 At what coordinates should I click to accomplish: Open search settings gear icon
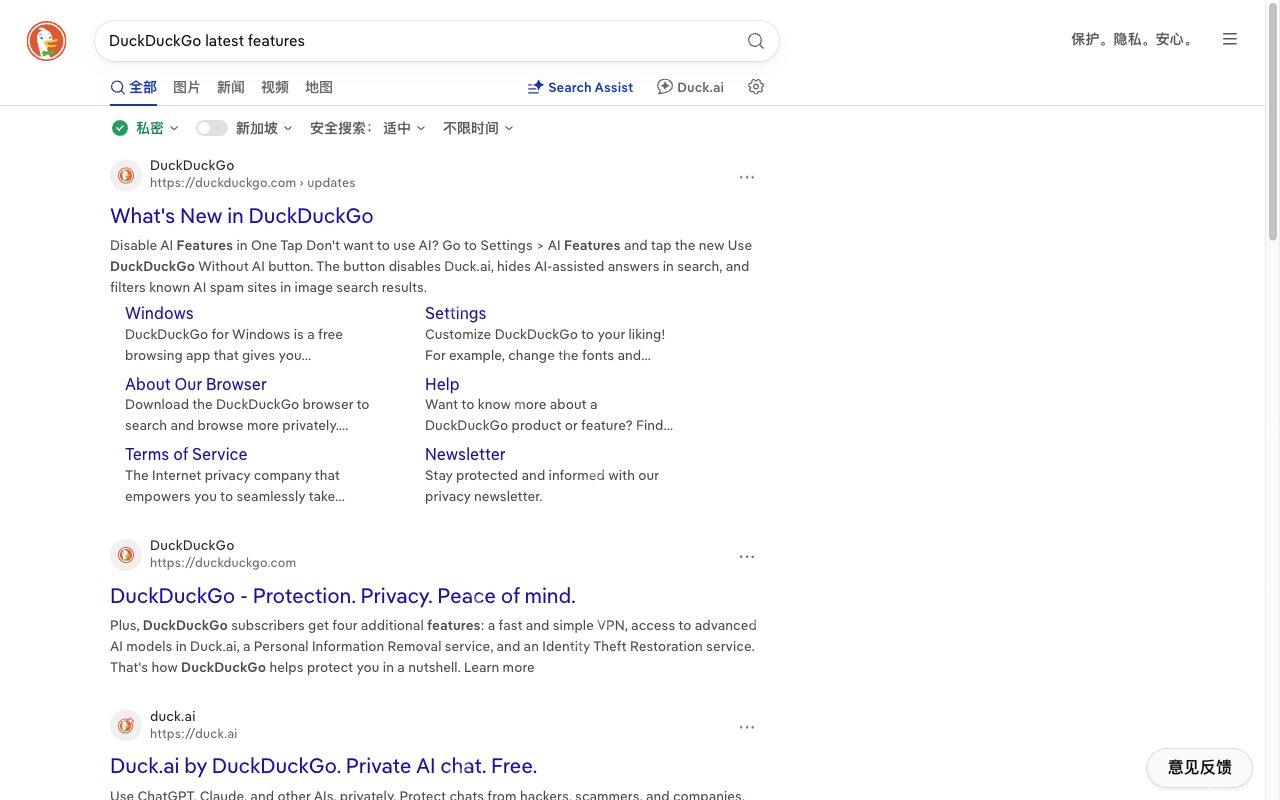point(756,87)
